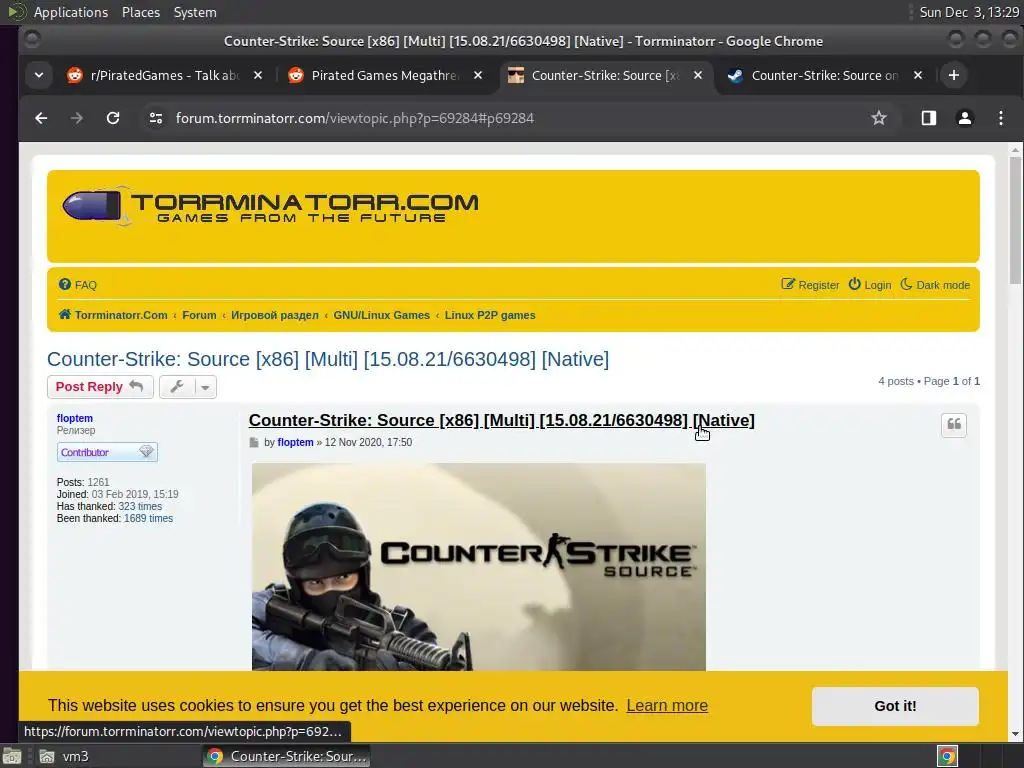This screenshot has width=1024, height=768.
Task: Click the Post Reply button
Action: tap(100, 387)
